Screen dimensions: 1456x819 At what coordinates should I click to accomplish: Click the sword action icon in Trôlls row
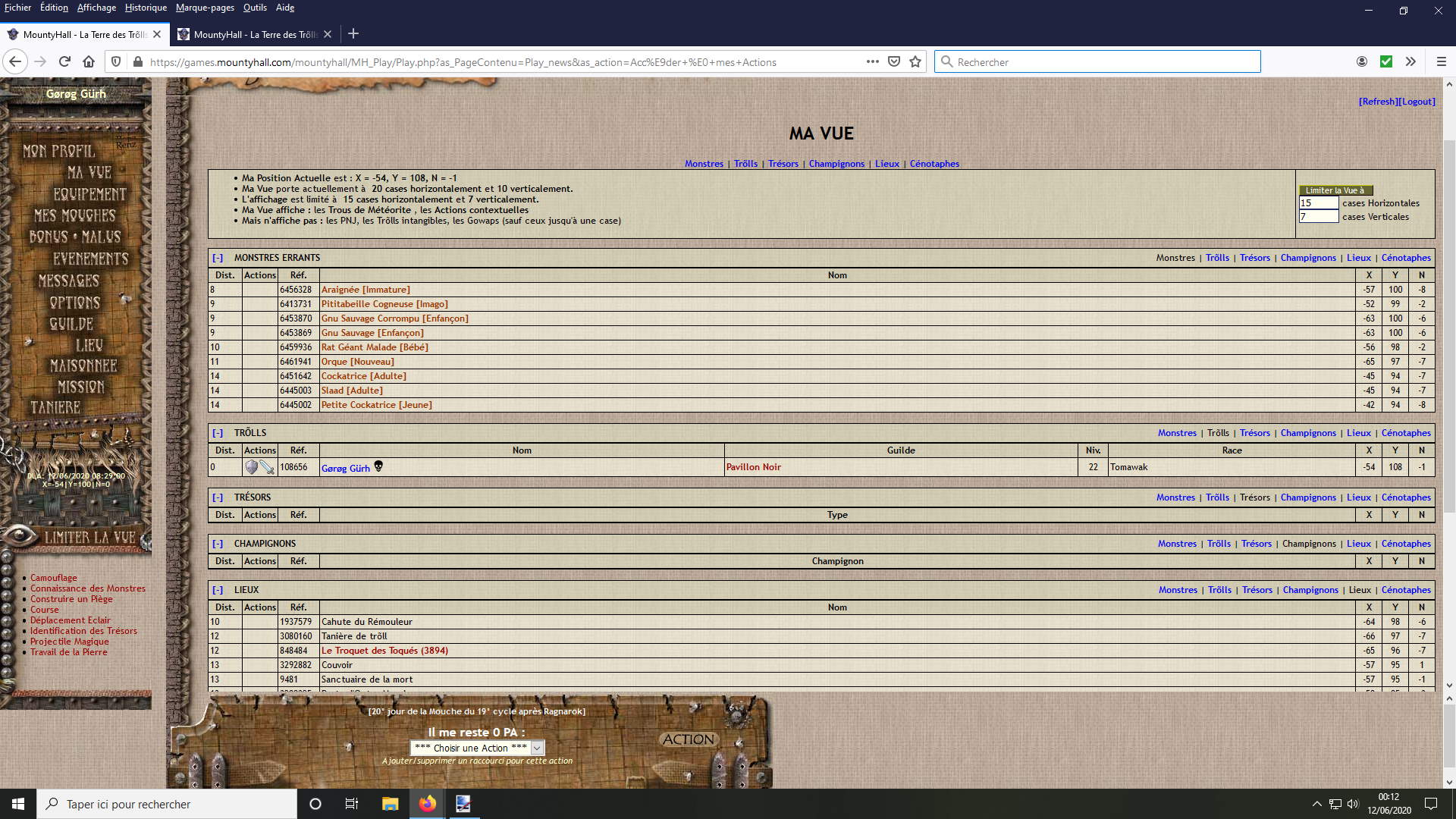click(267, 467)
